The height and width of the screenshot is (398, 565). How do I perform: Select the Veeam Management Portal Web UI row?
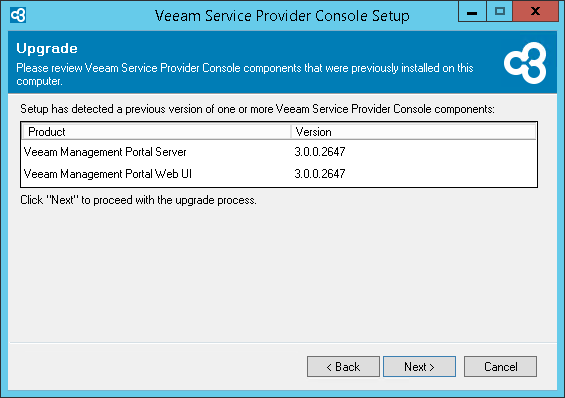pos(279,174)
